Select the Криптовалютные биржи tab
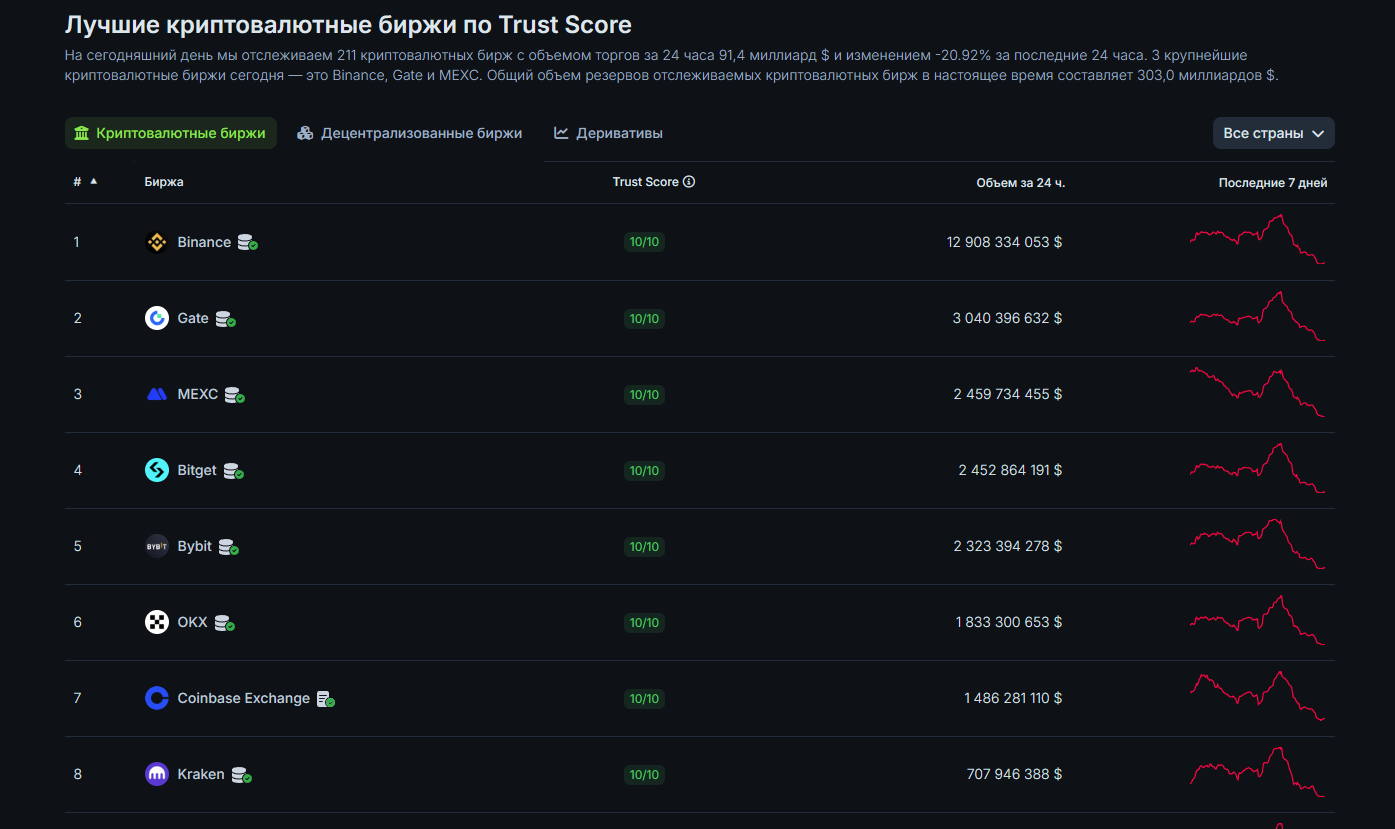The height and width of the screenshot is (829, 1395). 171,133
